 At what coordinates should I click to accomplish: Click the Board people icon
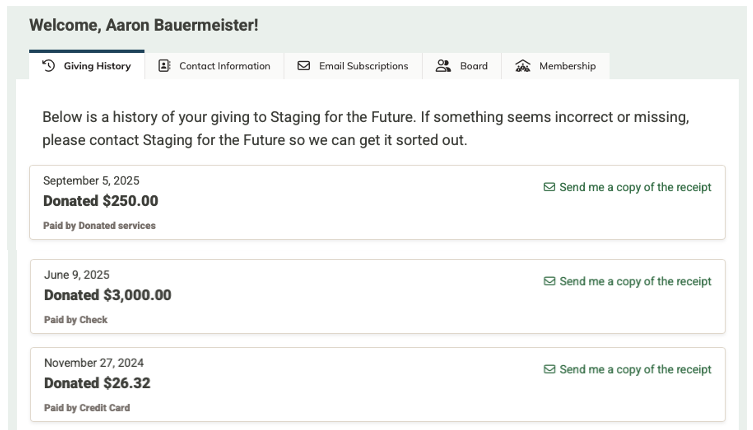pos(444,66)
